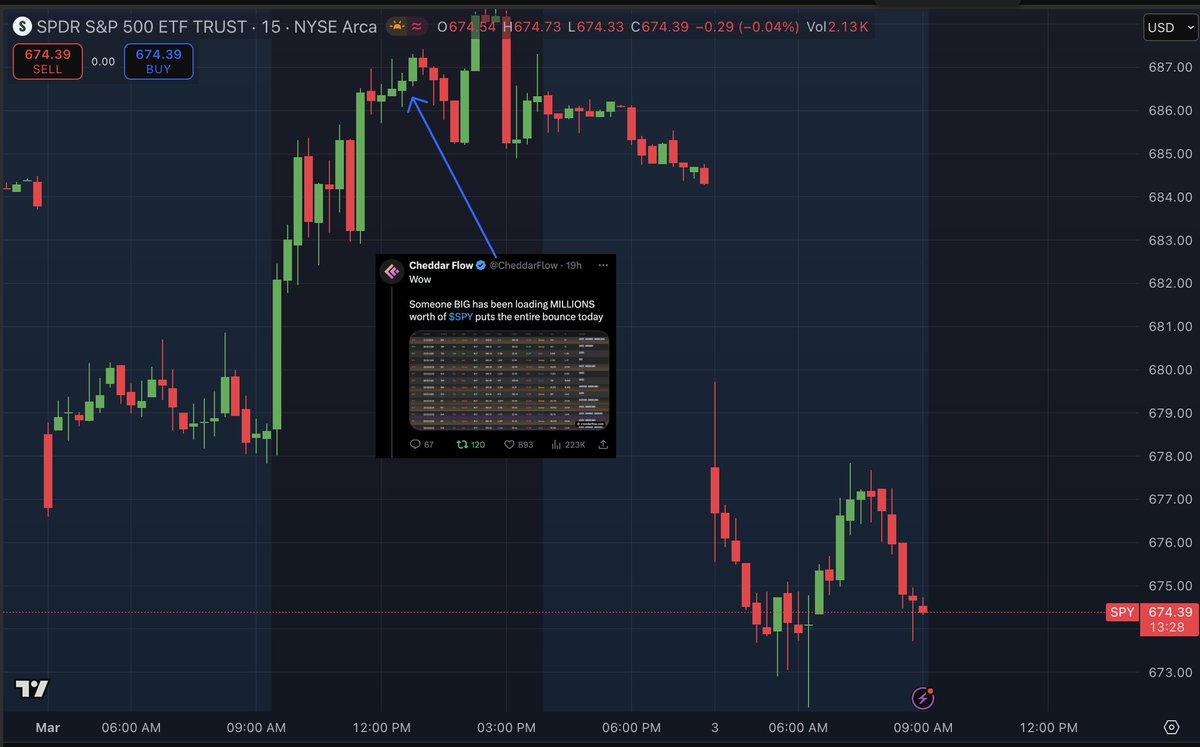The width and height of the screenshot is (1200, 747).
Task: Click the 686.00 price axis label
Action: point(1168,110)
